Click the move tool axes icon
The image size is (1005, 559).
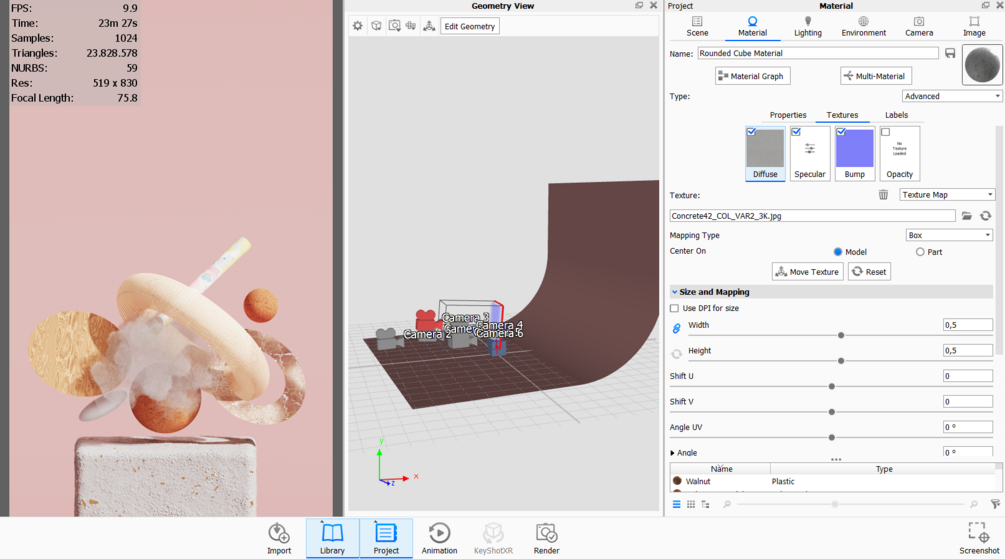429,26
